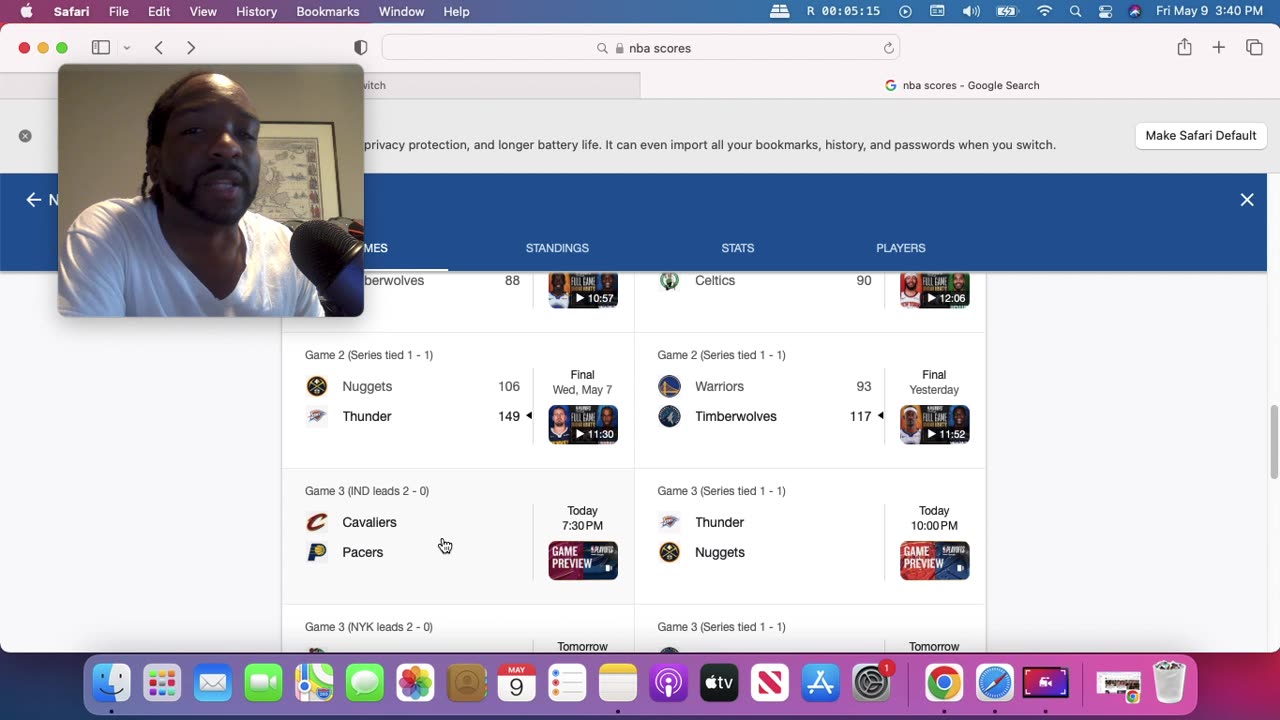Go forward with the forward arrow
1280x720 pixels.
point(191,48)
